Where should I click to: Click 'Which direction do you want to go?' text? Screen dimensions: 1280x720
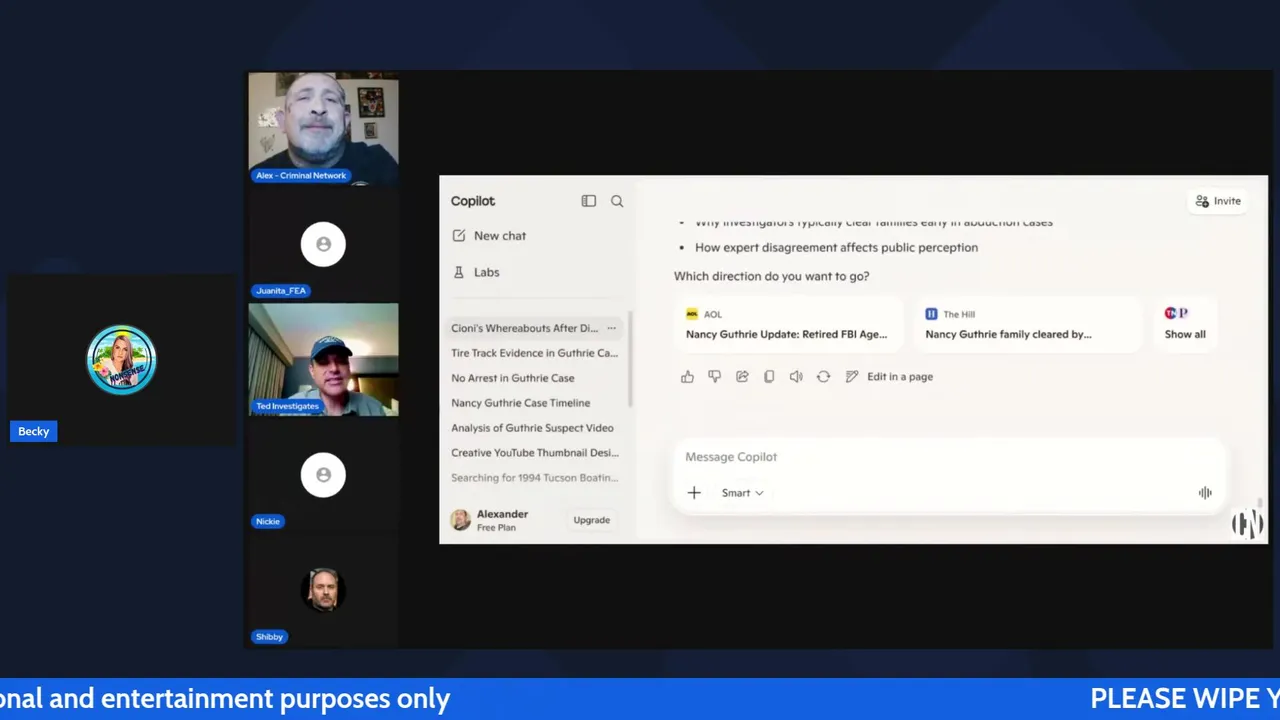[x=771, y=276]
